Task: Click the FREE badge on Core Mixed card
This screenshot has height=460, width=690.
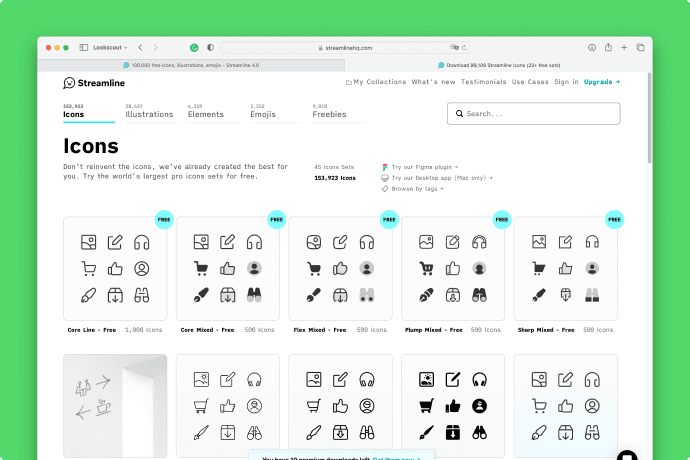Action: click(277, 219)
